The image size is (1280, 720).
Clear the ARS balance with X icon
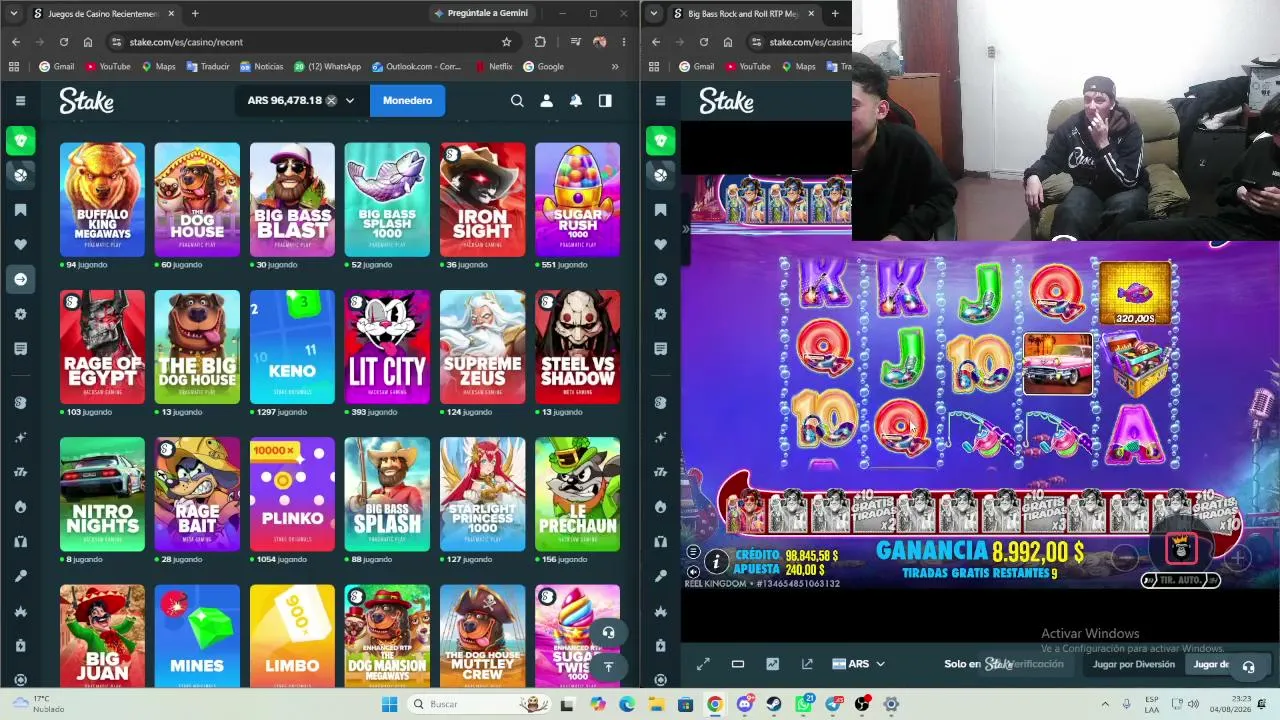(x=331, y=100)
